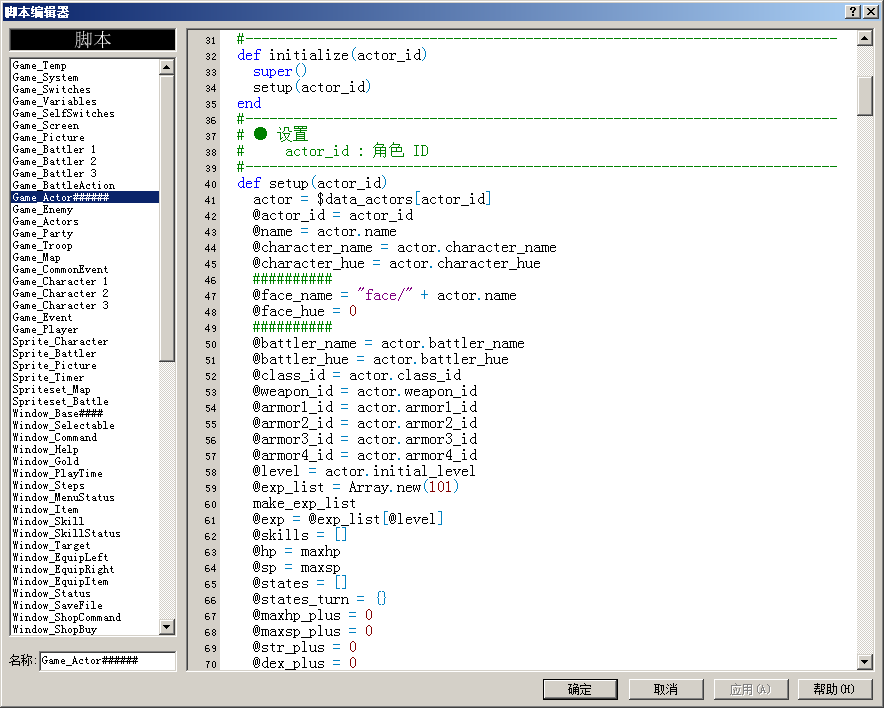Select the Game_Player script

[85, 329]
